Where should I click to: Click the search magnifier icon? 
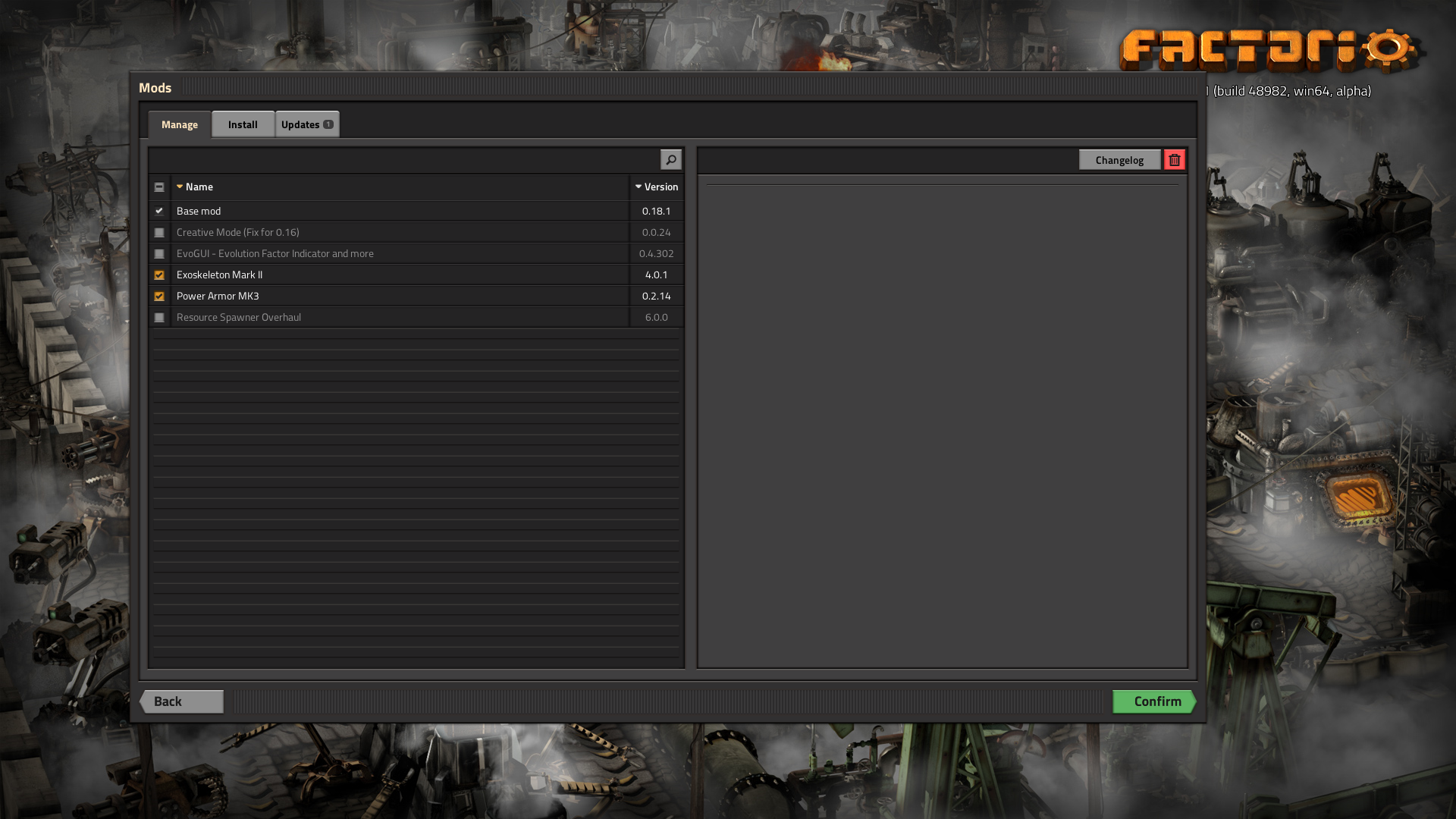(670, 159)
